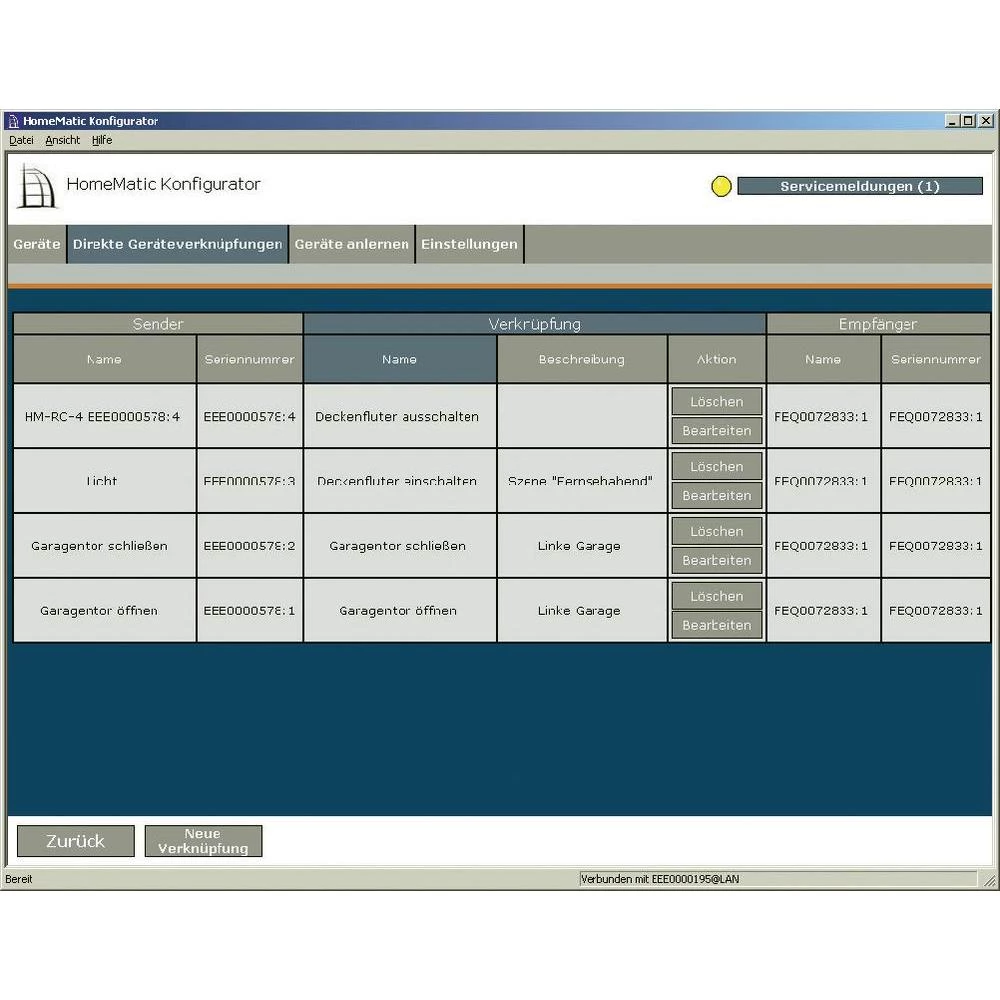Open the Einstellungen tab

(x=469, y=244)
